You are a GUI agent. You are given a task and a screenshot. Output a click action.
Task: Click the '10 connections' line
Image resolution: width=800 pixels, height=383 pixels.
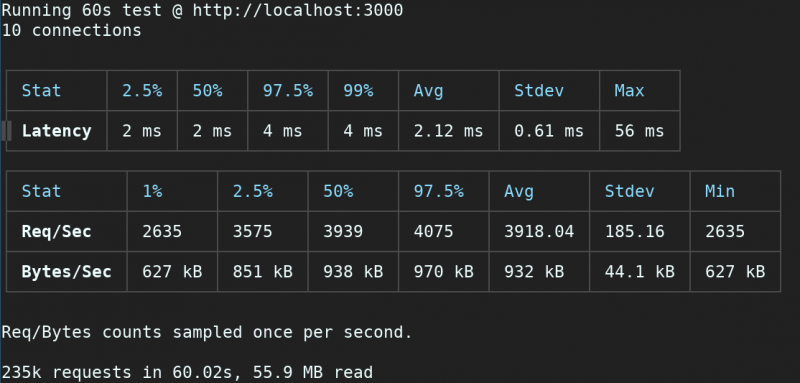pos(71,31)
